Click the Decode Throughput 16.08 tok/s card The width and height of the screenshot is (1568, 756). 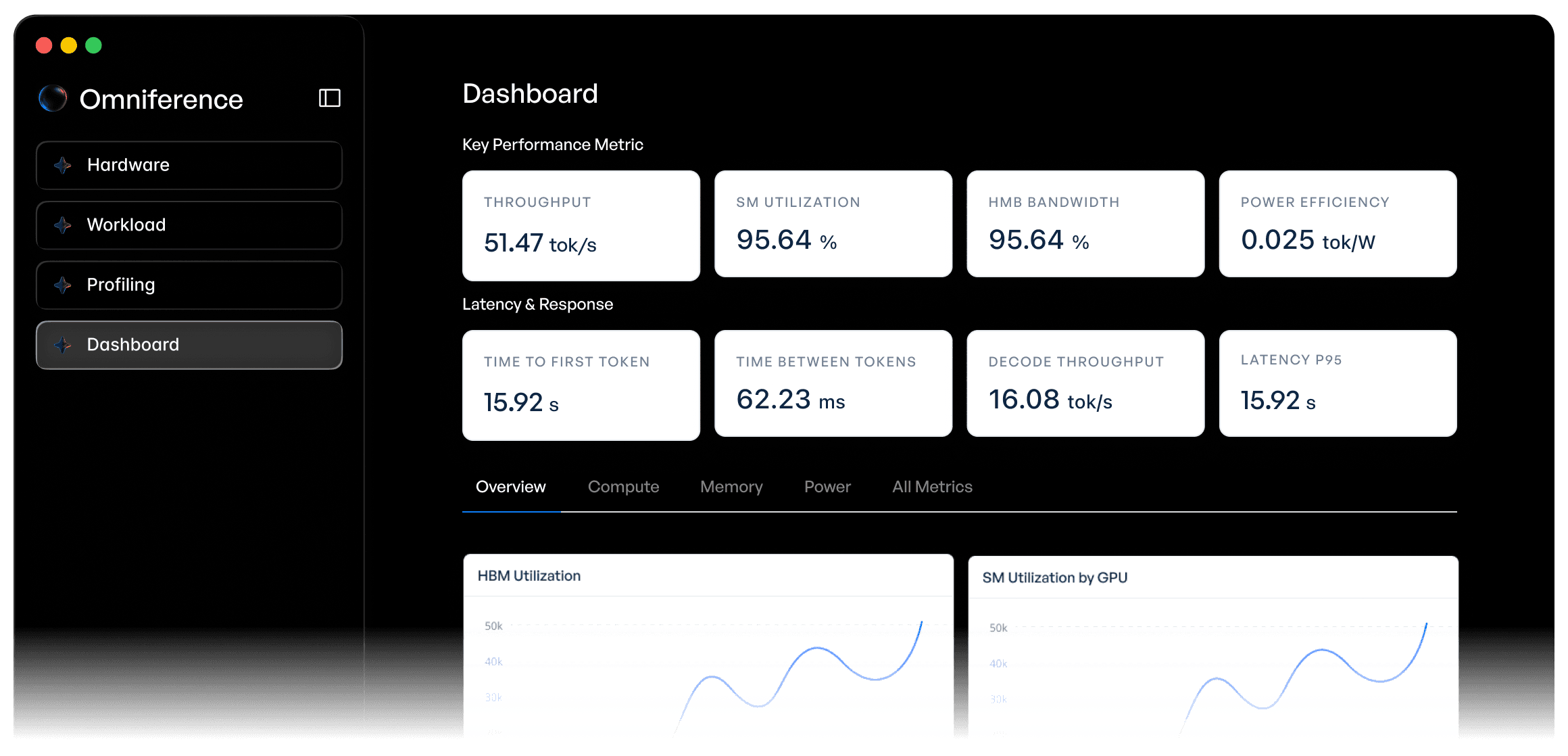(1085, 383)
